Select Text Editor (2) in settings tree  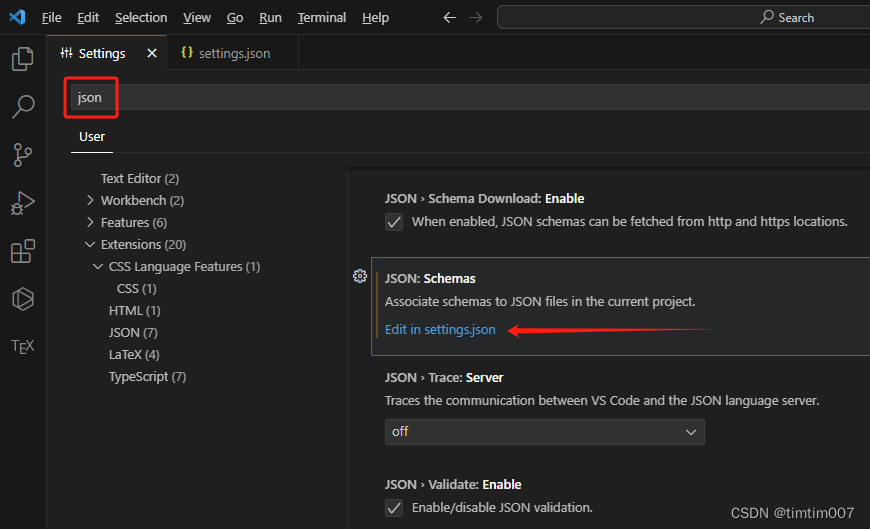140,178
